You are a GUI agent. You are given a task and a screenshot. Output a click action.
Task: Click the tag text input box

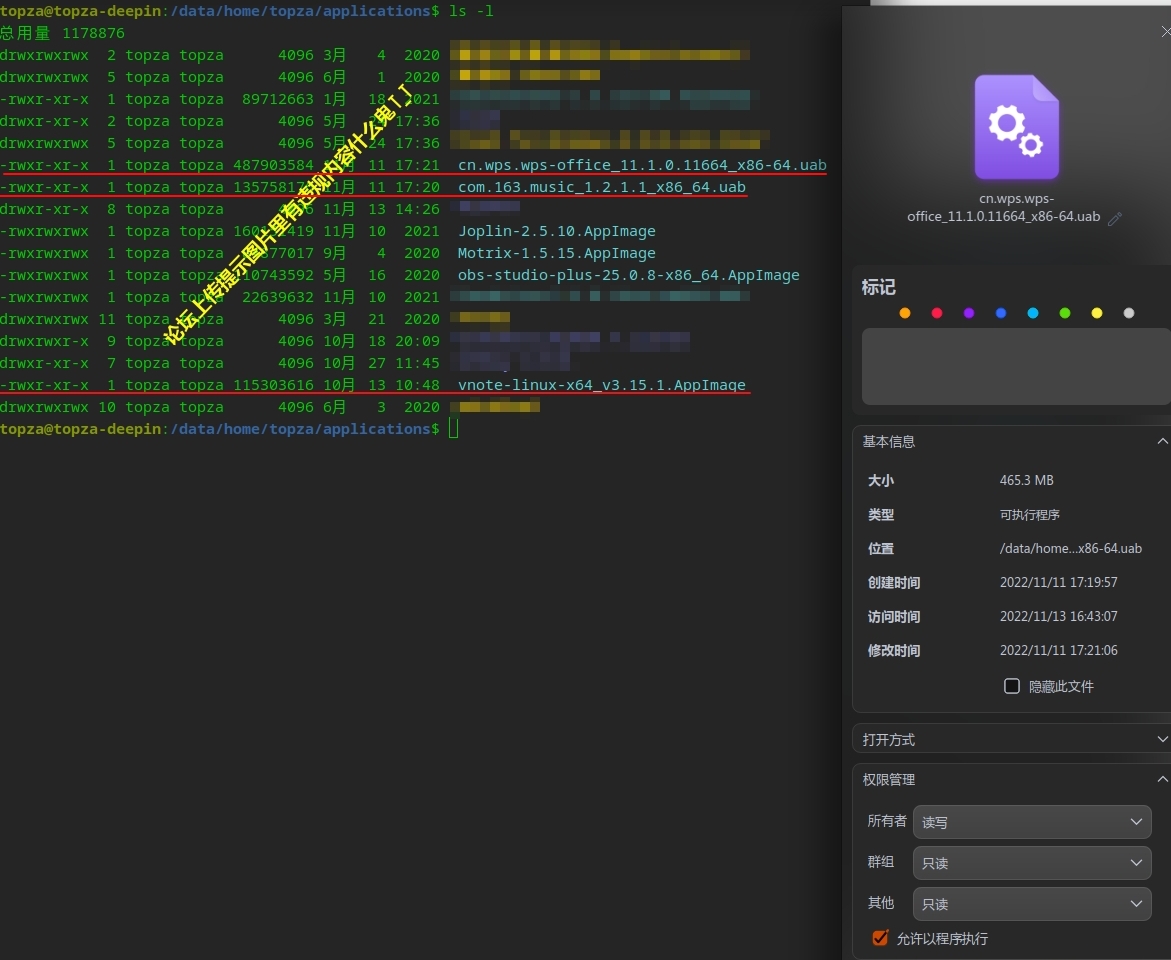click(x=1015, y=366)
